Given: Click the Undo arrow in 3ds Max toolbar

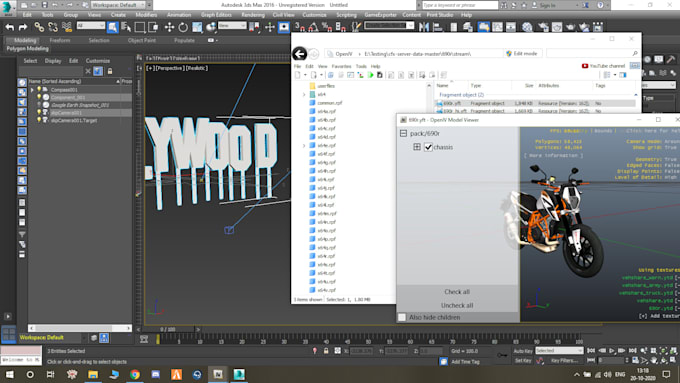Looking at the screenshot, I should pos(9,27).
